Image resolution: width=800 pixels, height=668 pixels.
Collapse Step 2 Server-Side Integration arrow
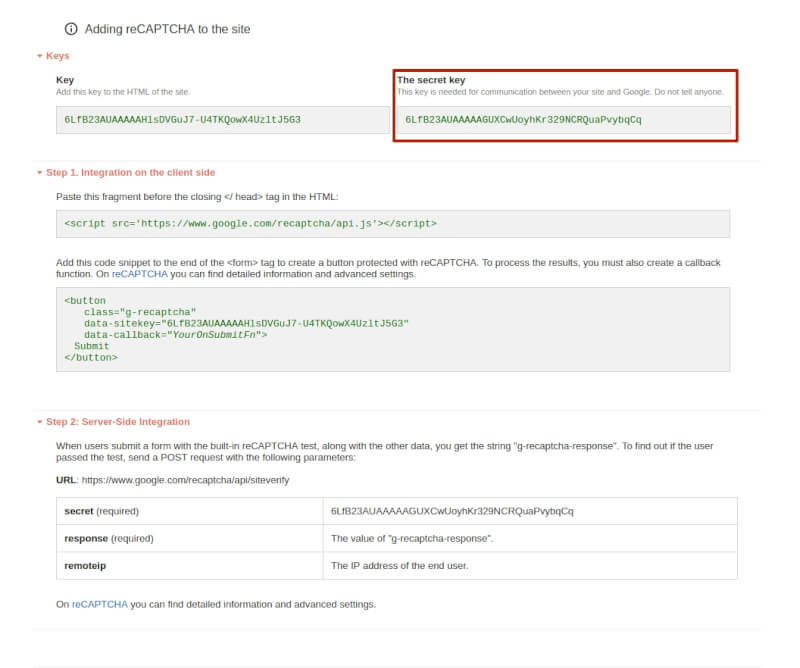(x=39, y=422)
